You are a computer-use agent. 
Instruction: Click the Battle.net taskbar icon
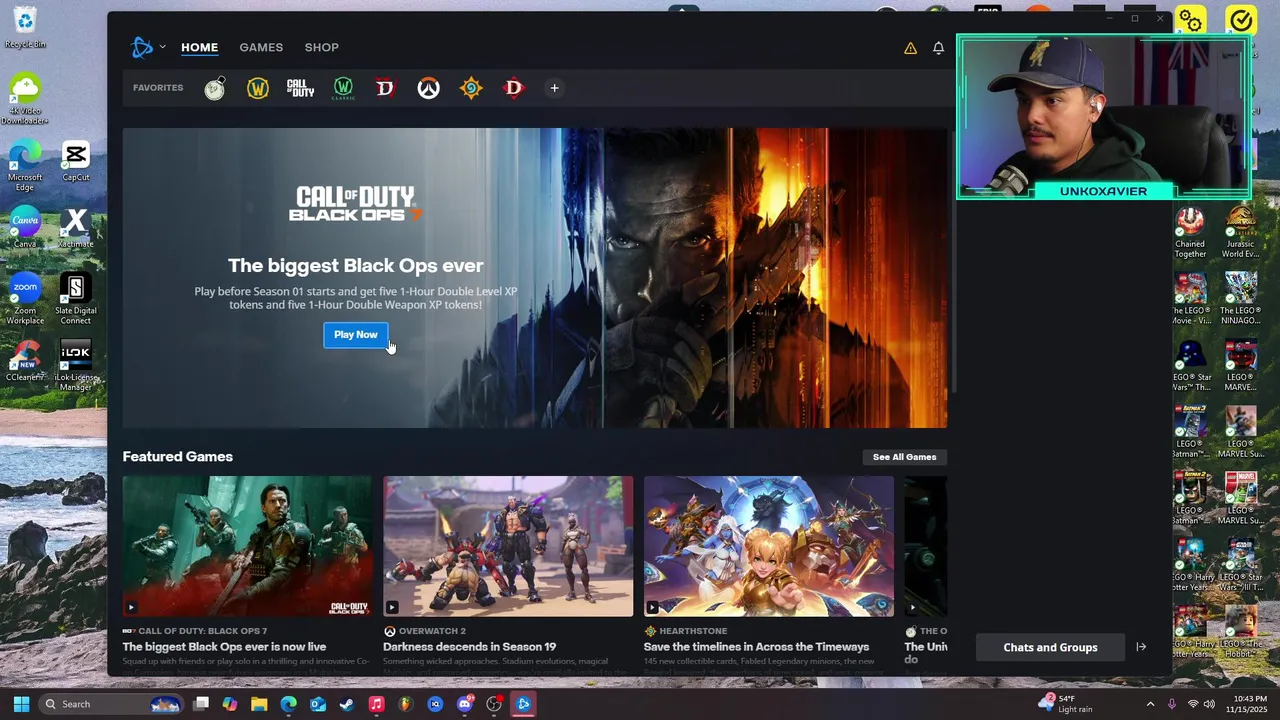[x=523, y=704]
